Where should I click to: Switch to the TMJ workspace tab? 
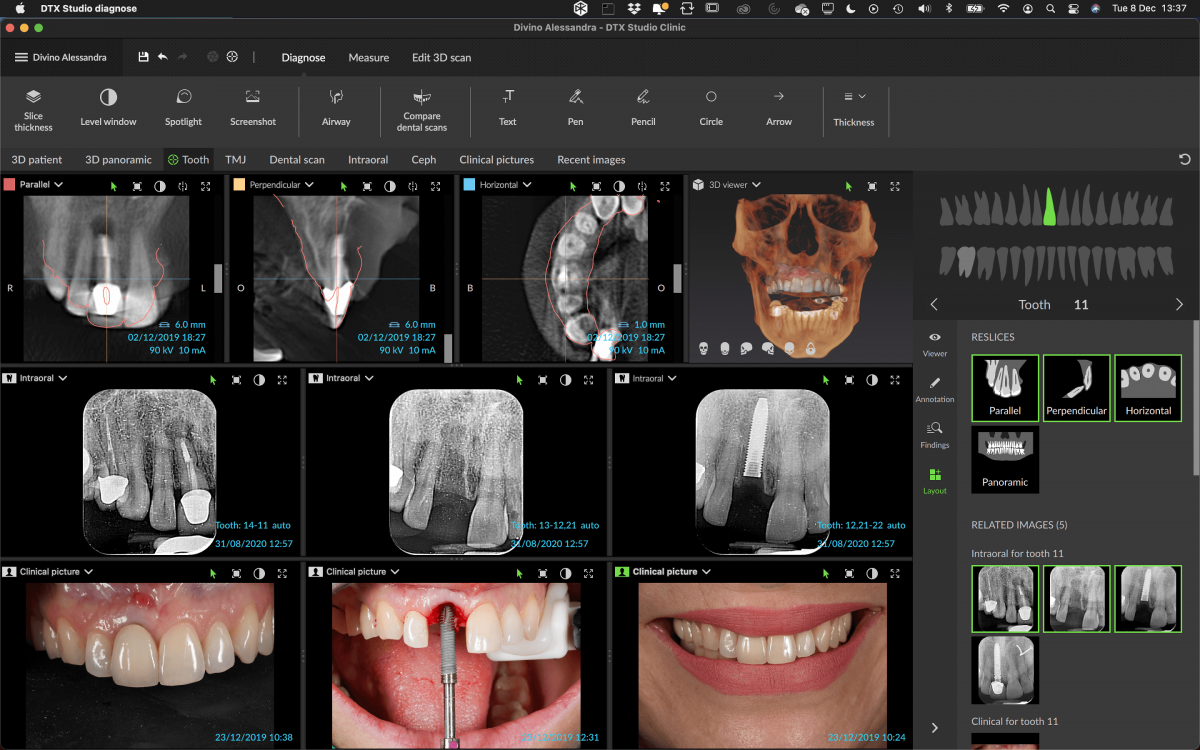point(235,160)
